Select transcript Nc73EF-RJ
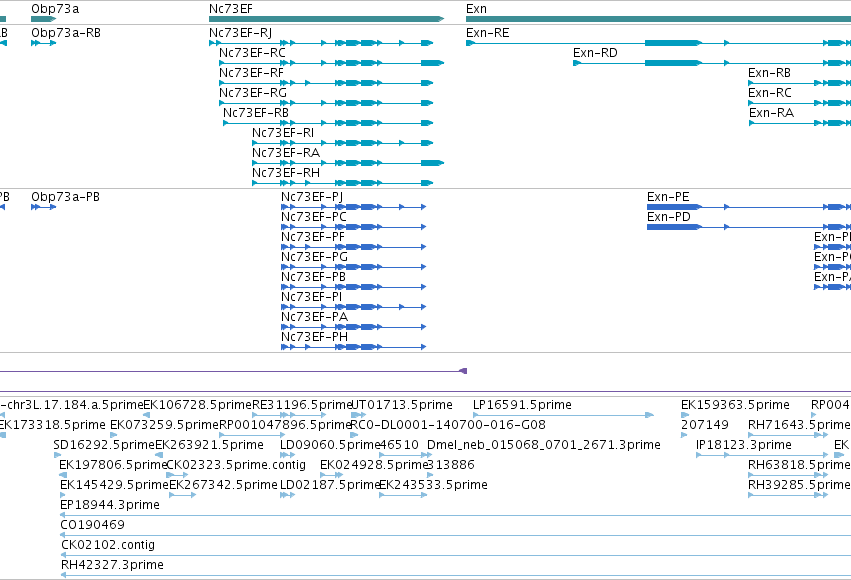Viewport: 851px width, 580px height. (x=240, y=33)
